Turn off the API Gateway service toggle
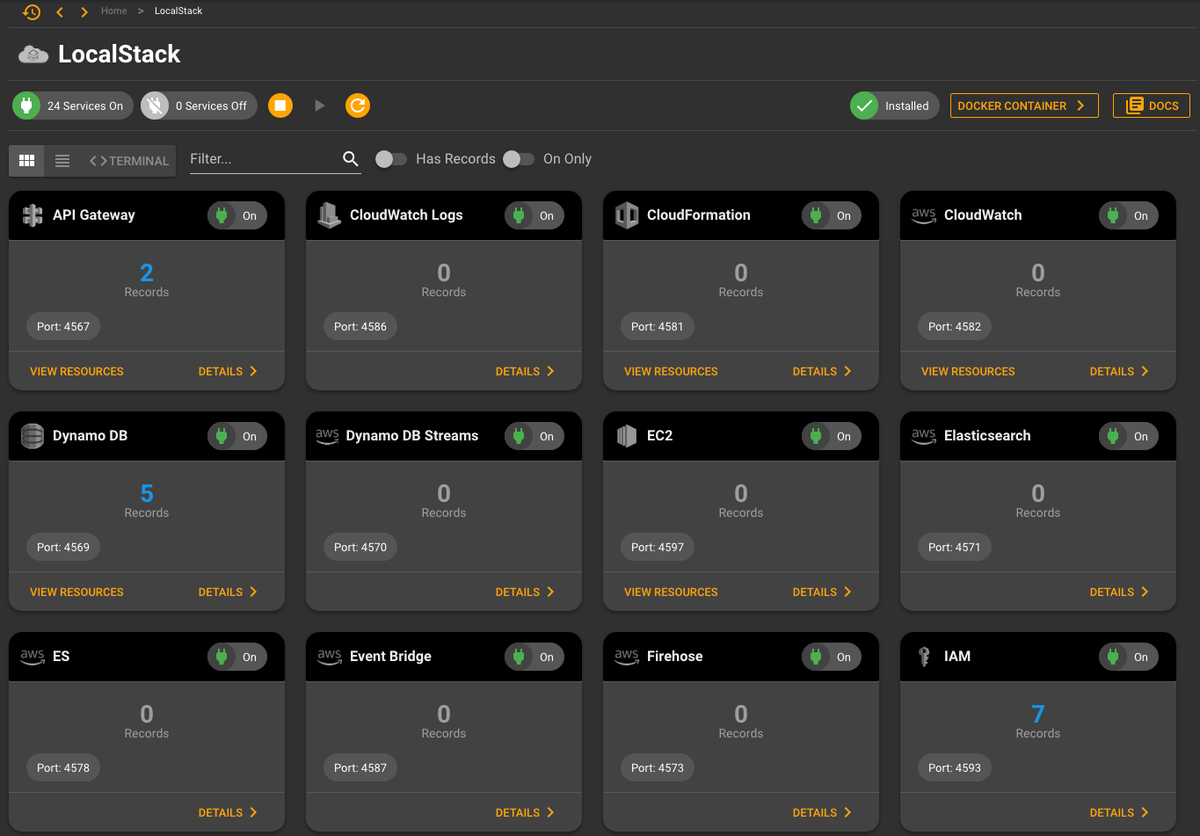 (237, 215)
